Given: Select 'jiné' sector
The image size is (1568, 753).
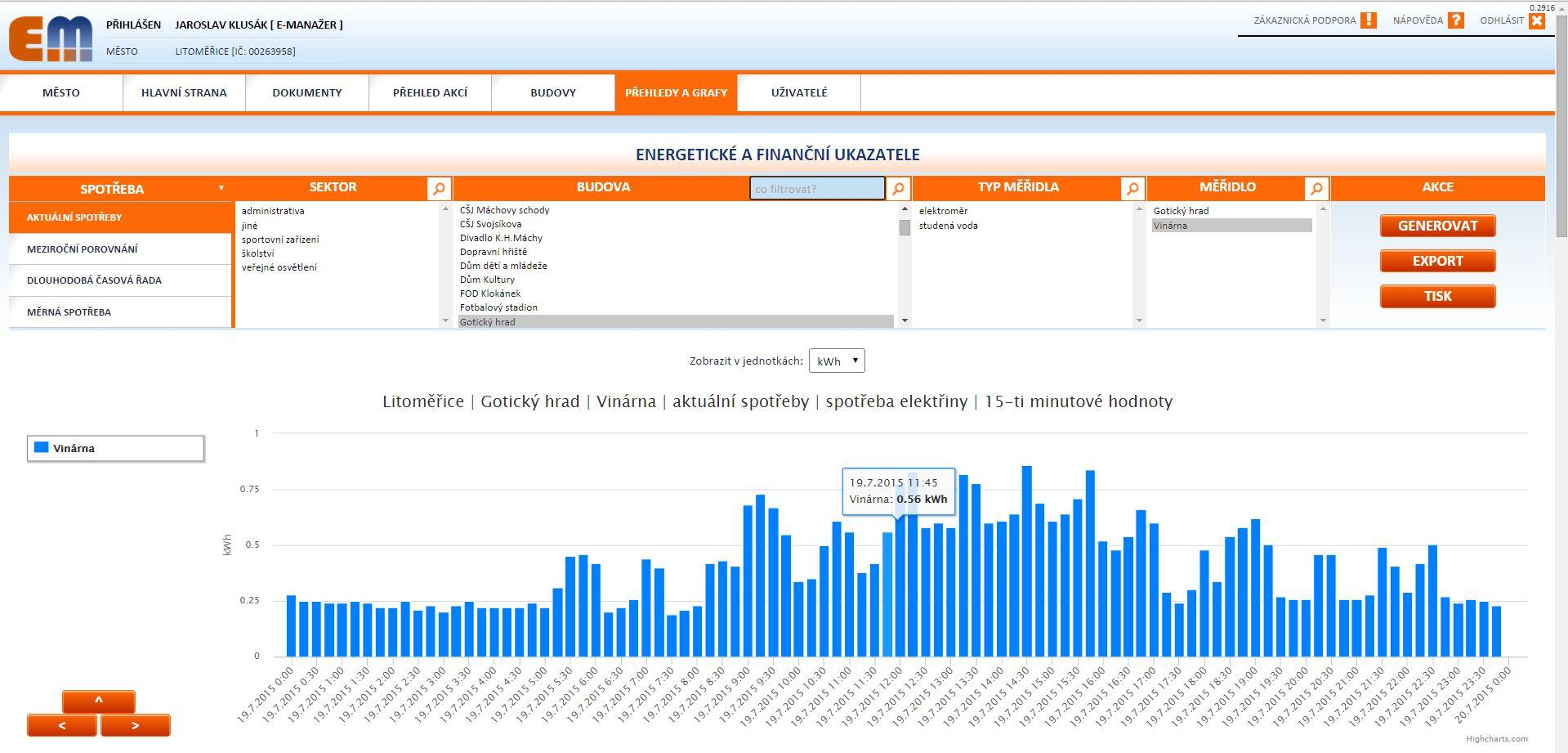Looking at the screenshot, I should (x=249, y=225).
